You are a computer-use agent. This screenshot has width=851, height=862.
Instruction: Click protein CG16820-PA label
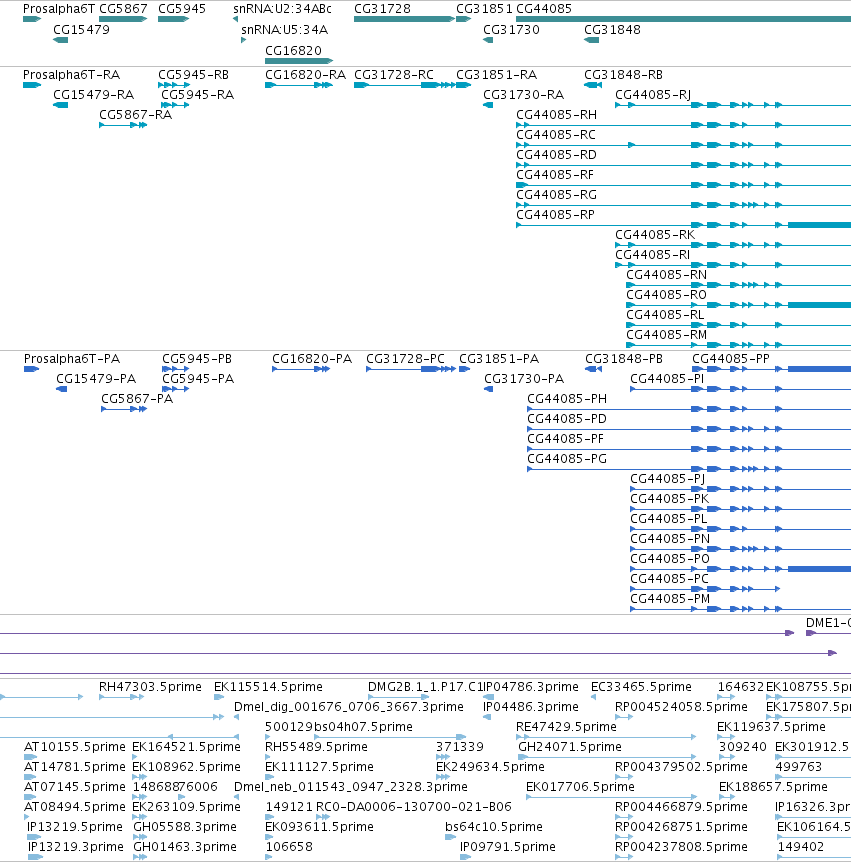coord(312,359)
